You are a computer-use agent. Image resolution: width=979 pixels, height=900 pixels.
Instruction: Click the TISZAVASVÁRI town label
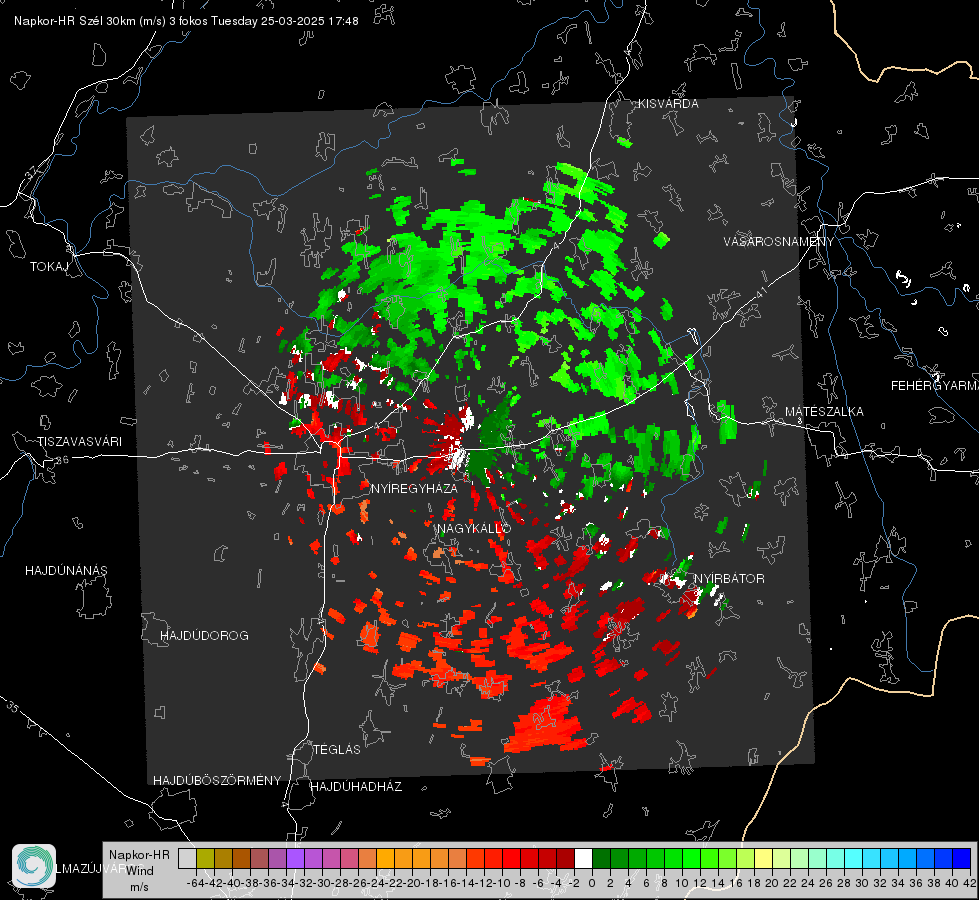click(x=79, y=442)
